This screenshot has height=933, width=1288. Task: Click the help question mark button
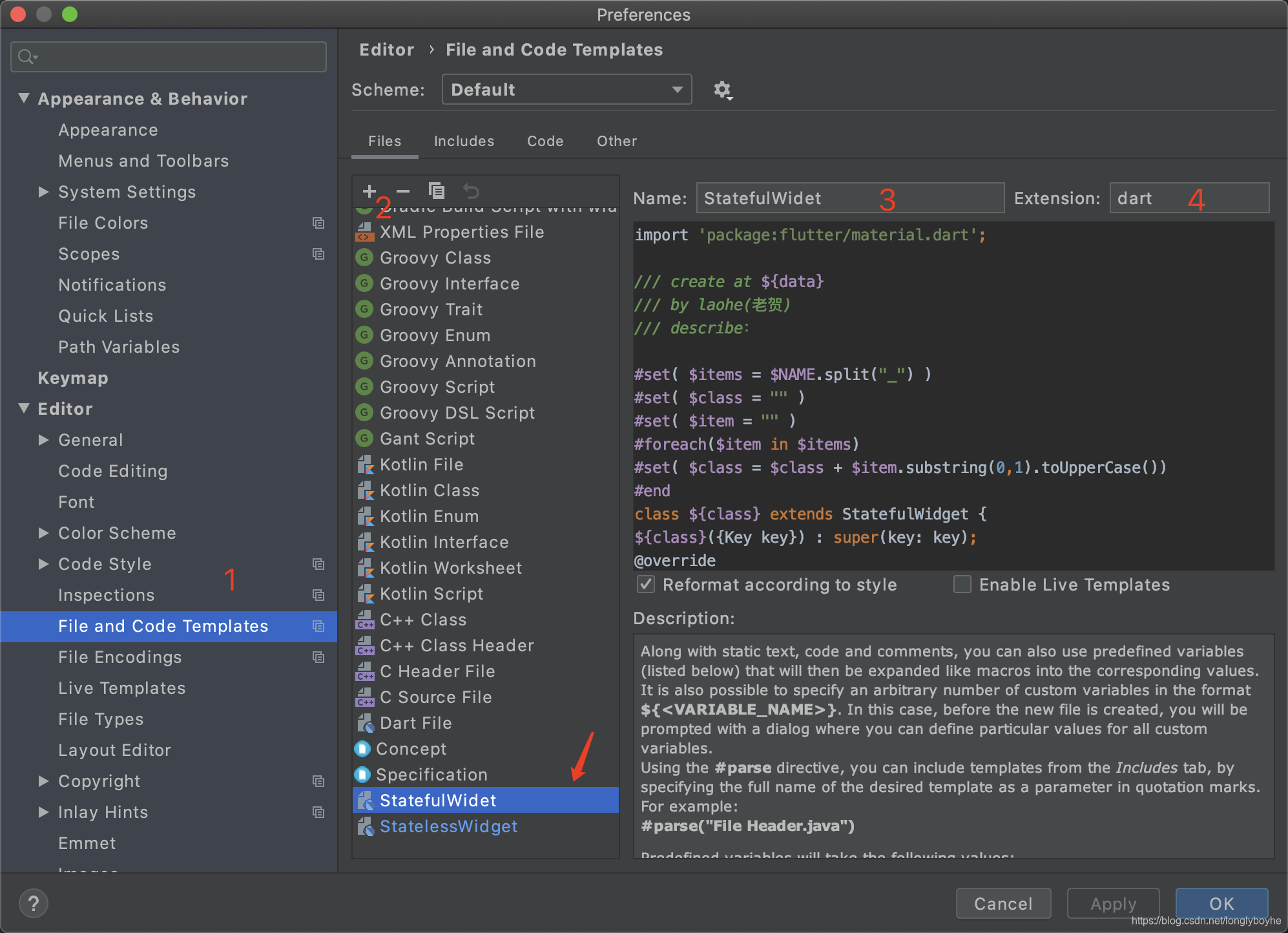pyautogui.click(x=34, y=903)
